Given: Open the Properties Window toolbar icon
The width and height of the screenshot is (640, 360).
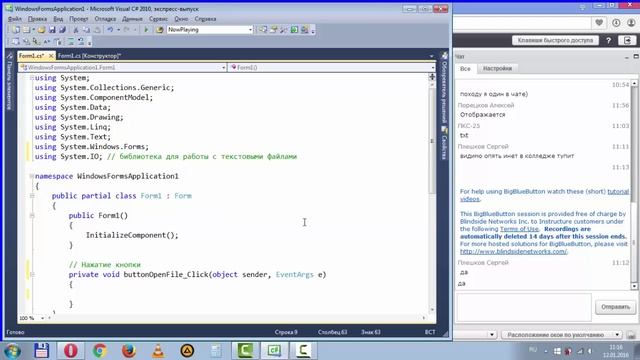Looking at the screenshot, I should [x=273, y=30].
